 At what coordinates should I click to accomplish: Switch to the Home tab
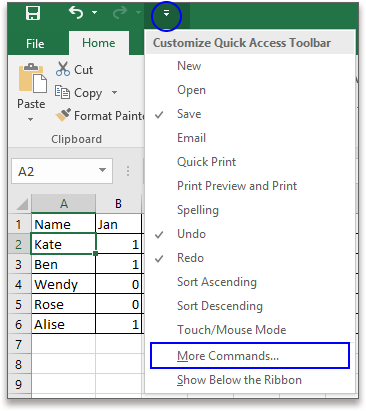click(x=99, y=43)
